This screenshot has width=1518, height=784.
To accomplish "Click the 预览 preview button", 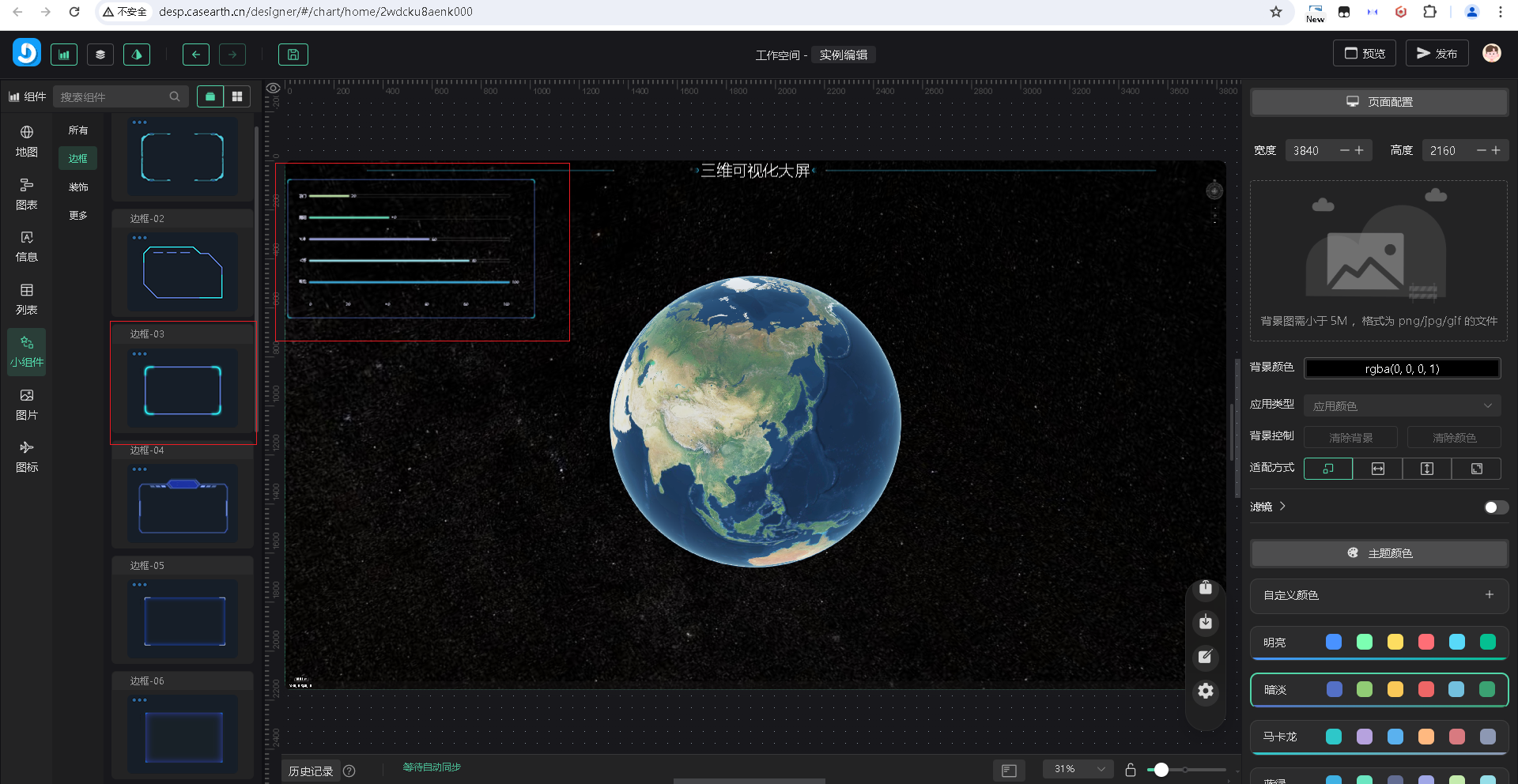I will pos(1365,54).
